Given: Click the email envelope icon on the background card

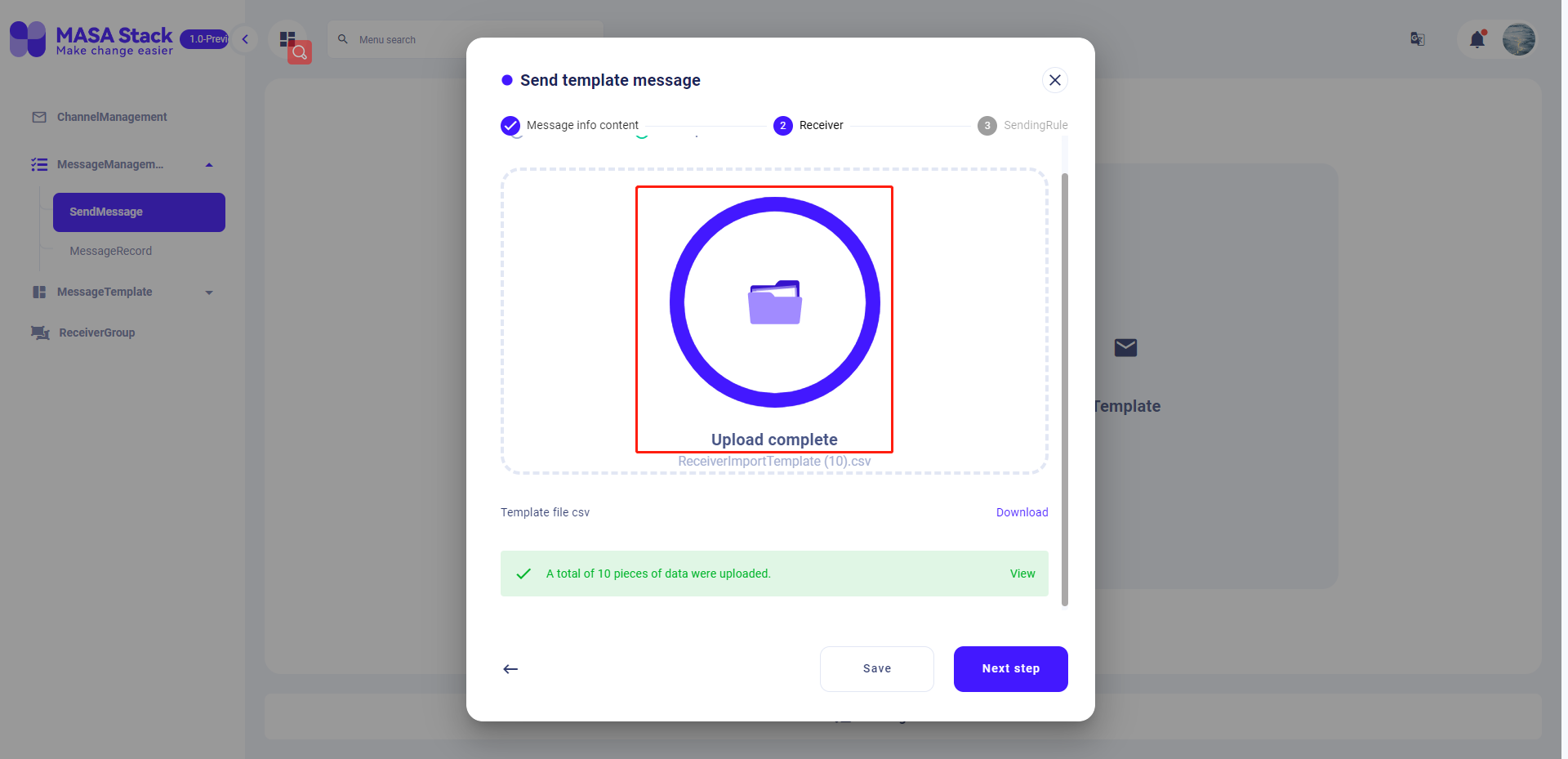Looking at the screenshot, I should click(1126, 347).
